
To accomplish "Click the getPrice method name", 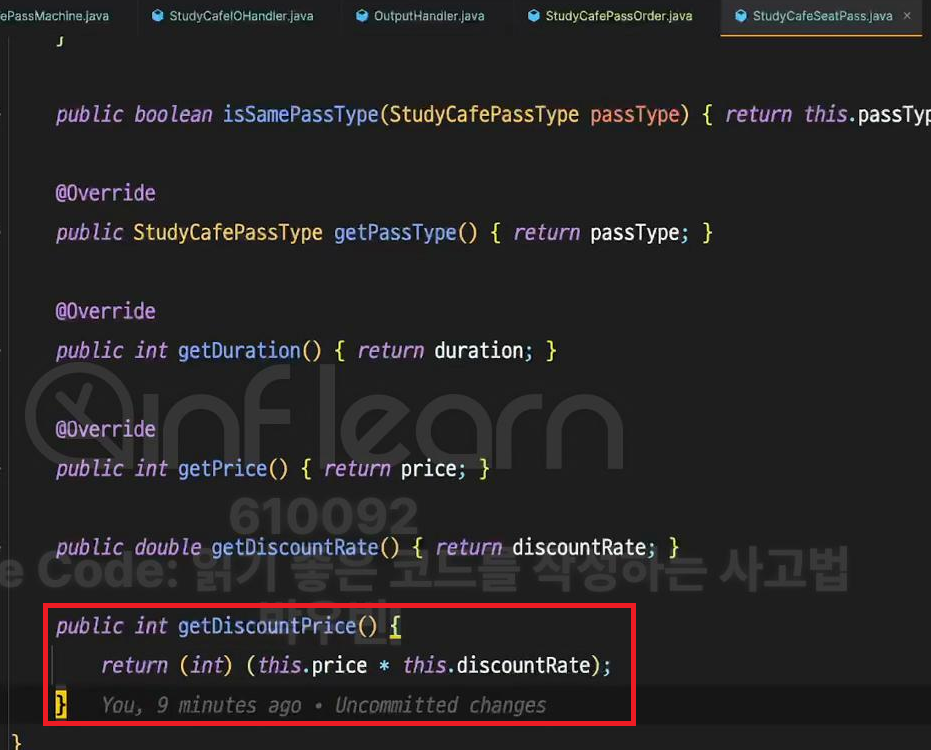I will coord(223,469).
